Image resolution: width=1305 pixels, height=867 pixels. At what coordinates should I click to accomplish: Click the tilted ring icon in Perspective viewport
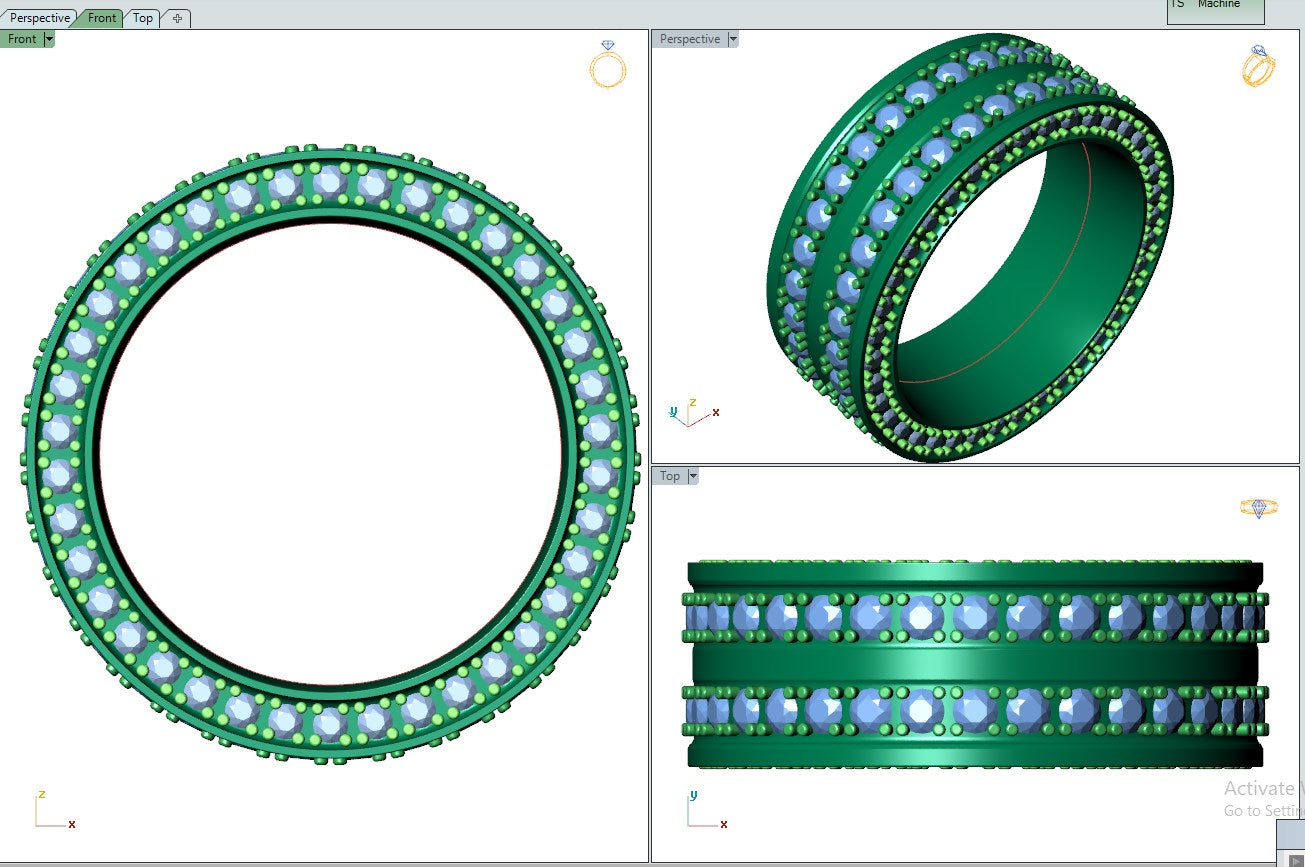point(1257,66)
